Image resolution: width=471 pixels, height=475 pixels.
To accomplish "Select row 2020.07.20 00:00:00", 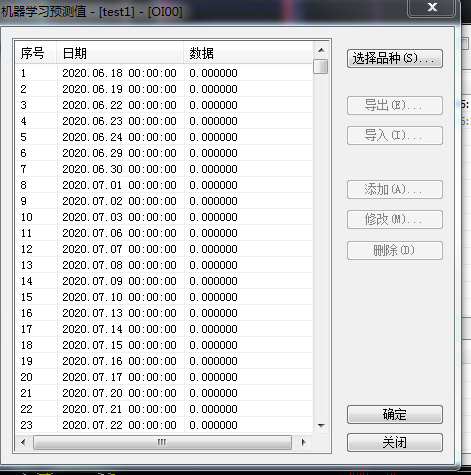I will tap(164, 393).
